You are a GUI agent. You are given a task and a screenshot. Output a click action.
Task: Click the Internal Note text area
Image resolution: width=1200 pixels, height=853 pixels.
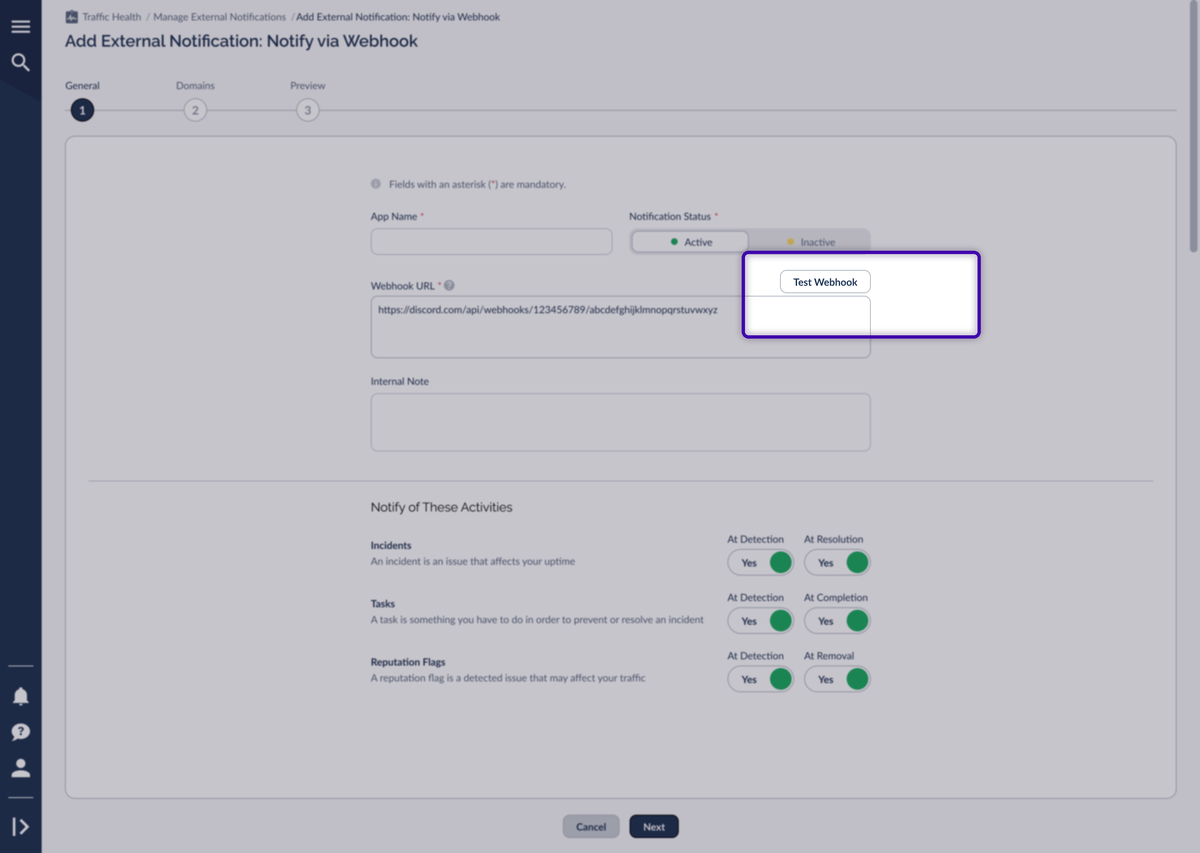(x=620, y=422)
